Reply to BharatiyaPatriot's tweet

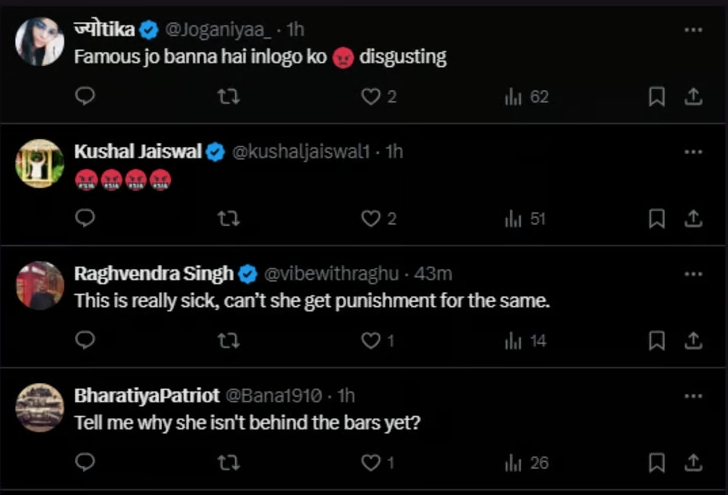click(x=85, y=463)
